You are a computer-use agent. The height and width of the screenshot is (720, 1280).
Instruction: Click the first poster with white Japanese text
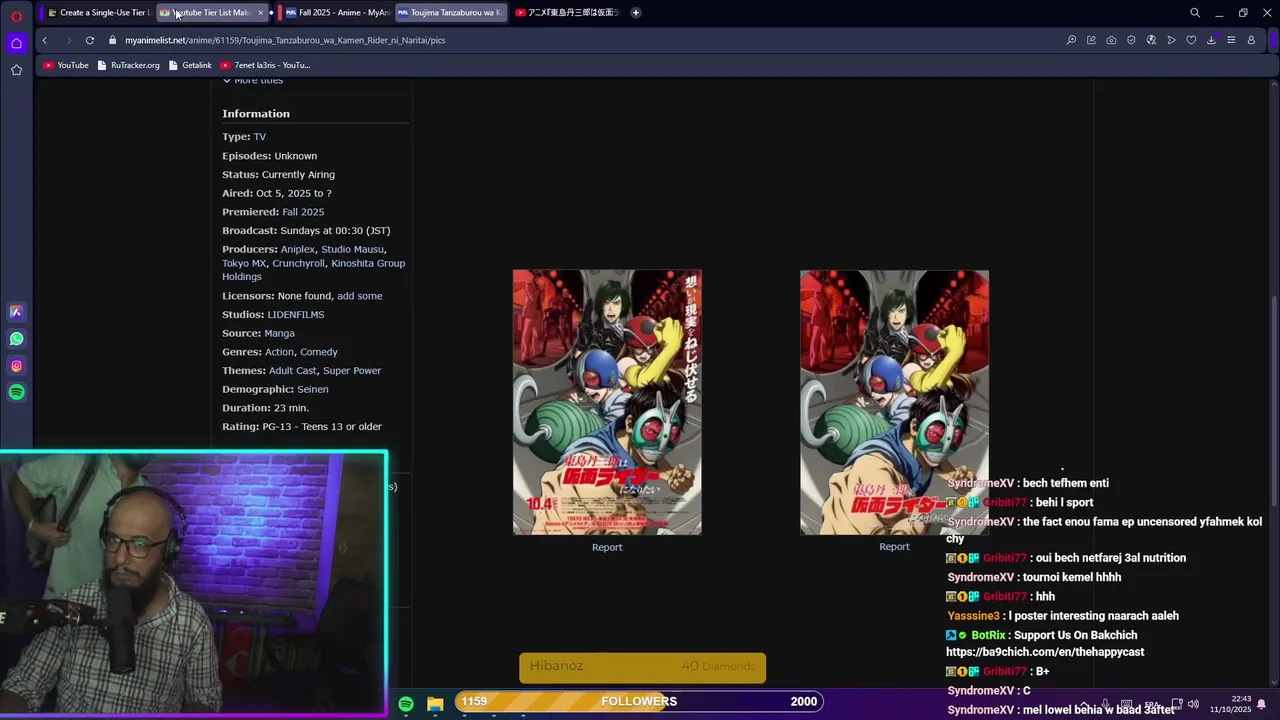607,402
